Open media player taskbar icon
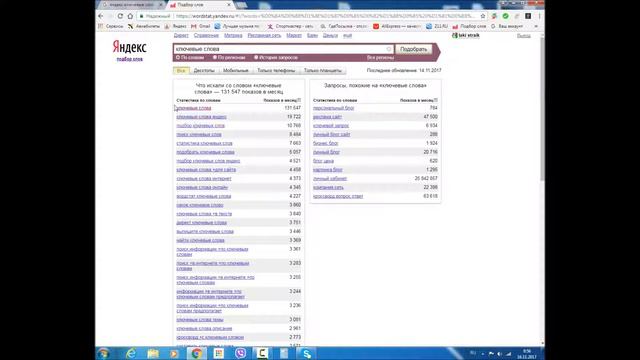Screen dimensions: 640x360 [x=174, y=353]
